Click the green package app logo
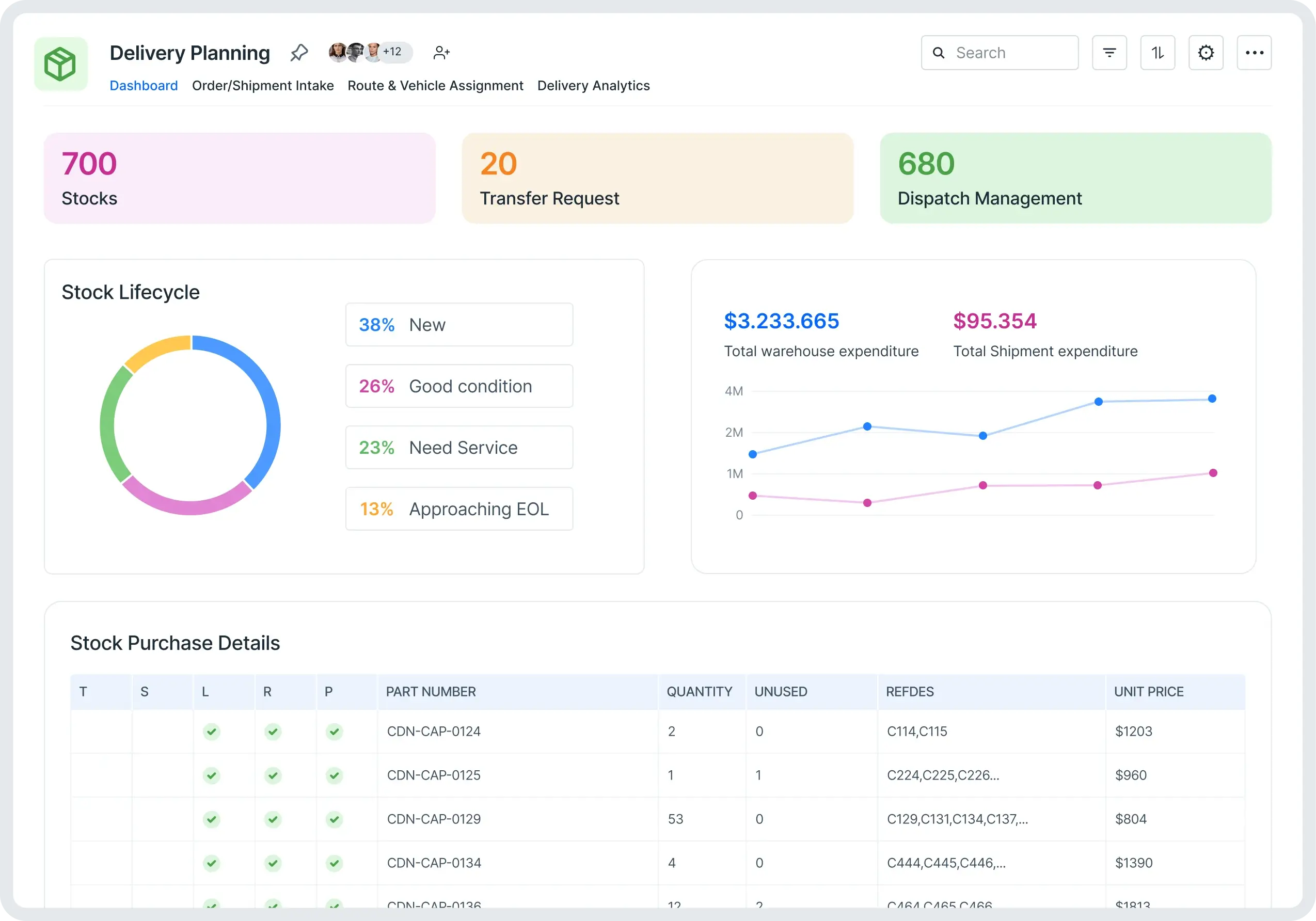 pyautogui.click(x=61, y=63)
